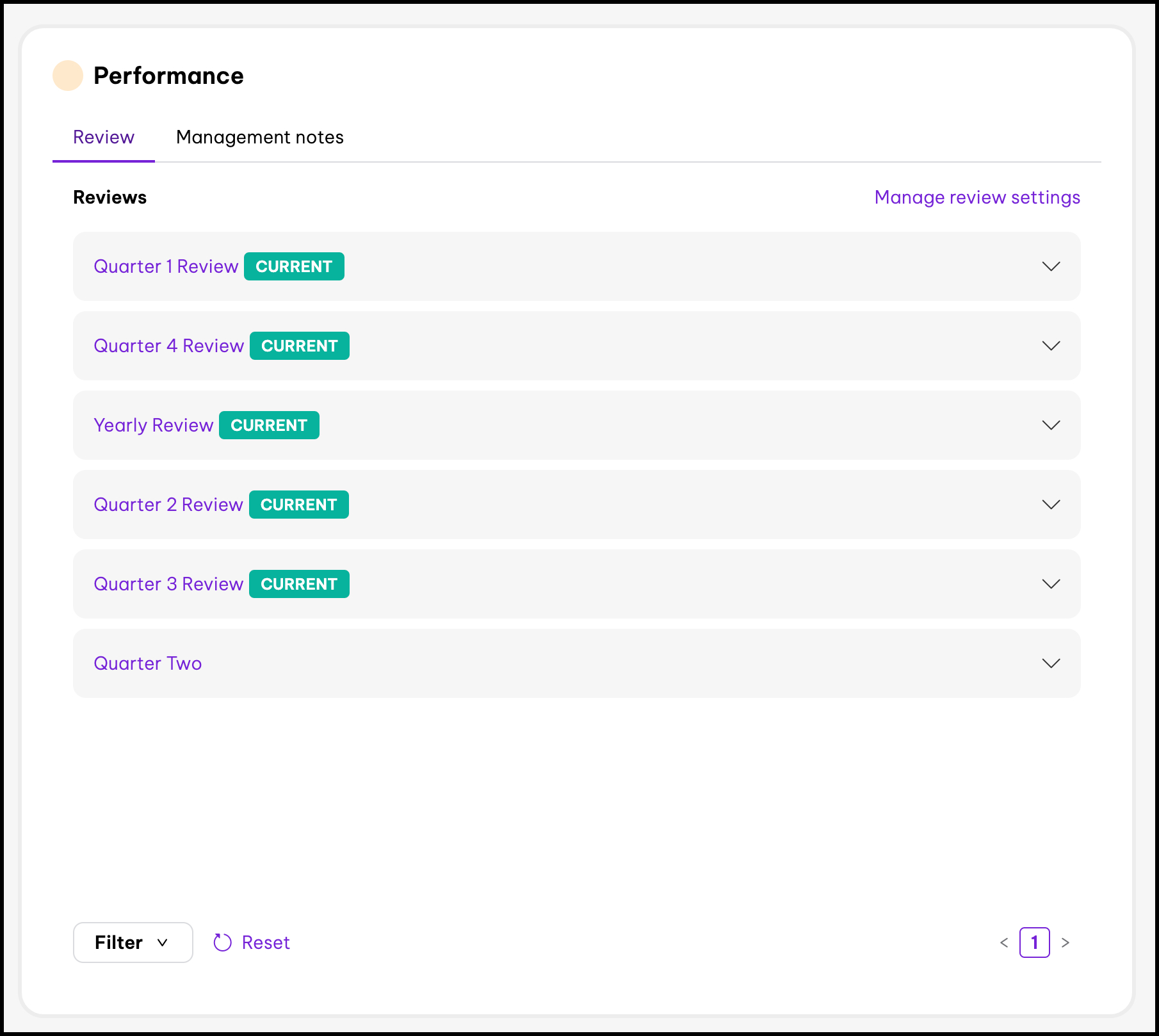Select the Review tab
1159x1036 pixels.
click(104, 137)
